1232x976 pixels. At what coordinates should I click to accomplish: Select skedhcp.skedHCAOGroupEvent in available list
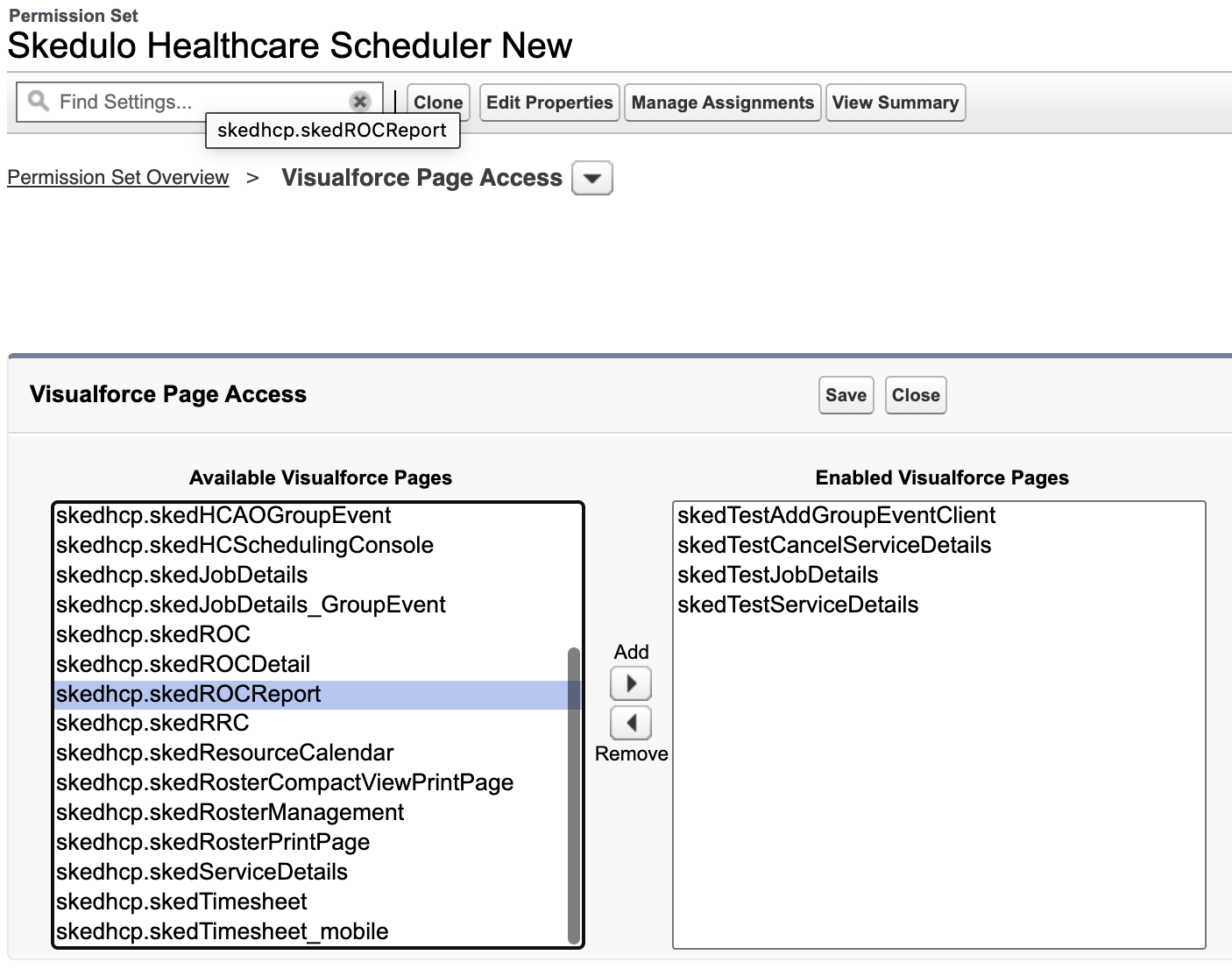point(310,515)
